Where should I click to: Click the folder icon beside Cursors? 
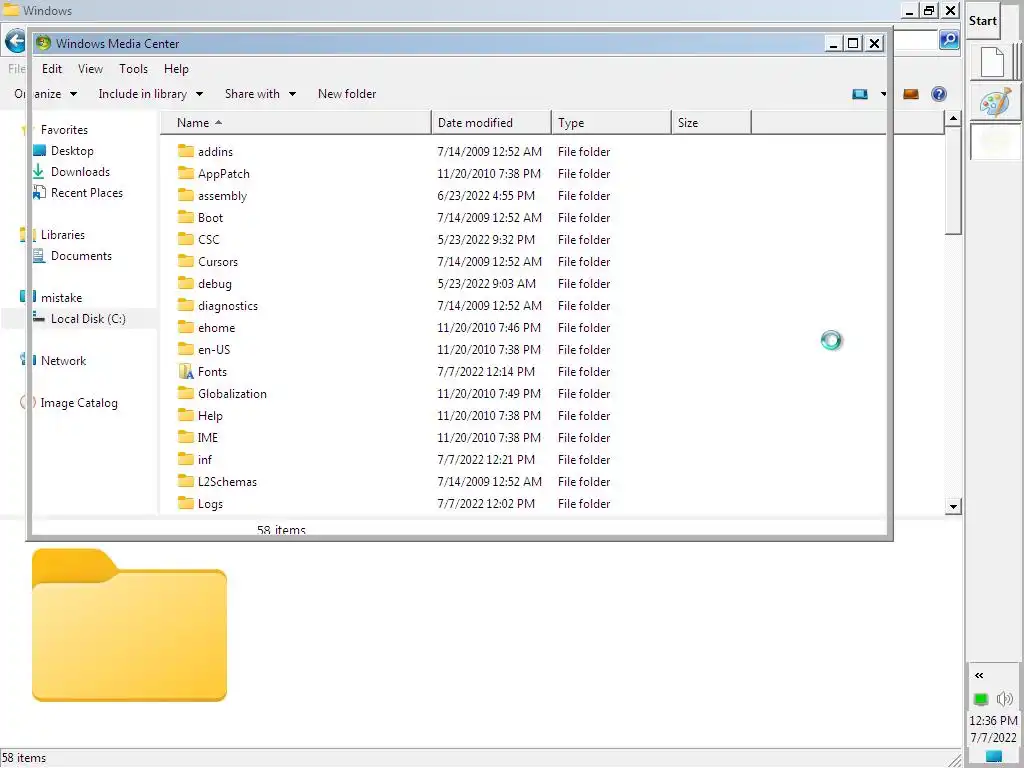[x=186, y=261]
